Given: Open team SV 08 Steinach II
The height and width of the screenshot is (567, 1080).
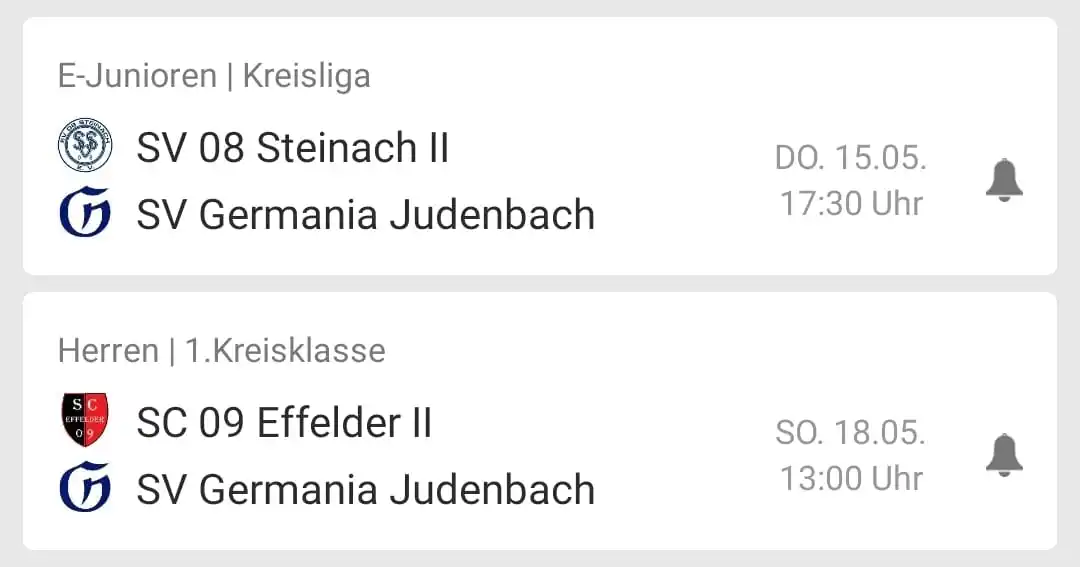Looking at the screenshot, I should pos(293,147).
